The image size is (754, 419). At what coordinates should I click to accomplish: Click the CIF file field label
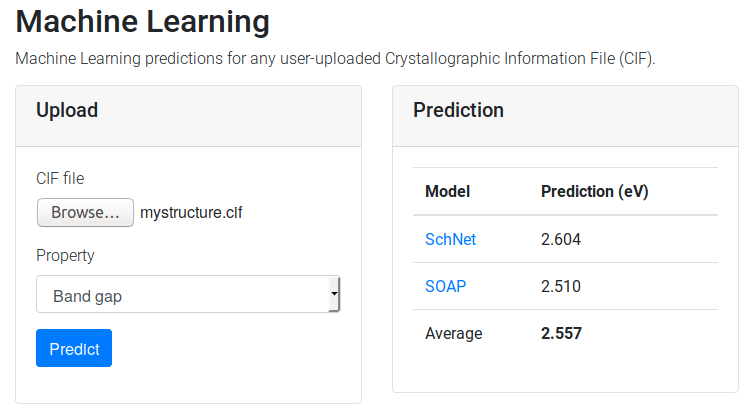coord(60,178)
